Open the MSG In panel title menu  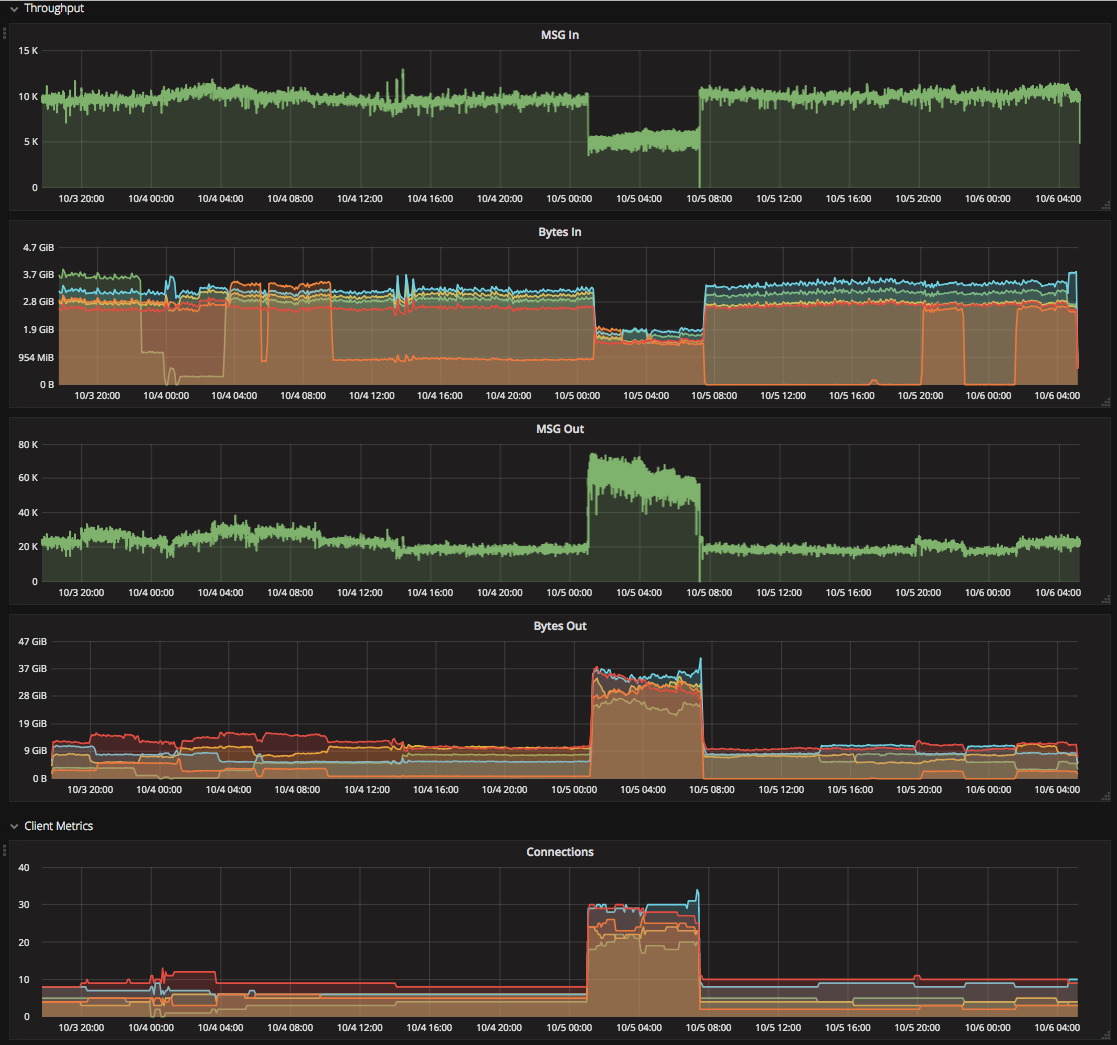click(x=559, y=35)
